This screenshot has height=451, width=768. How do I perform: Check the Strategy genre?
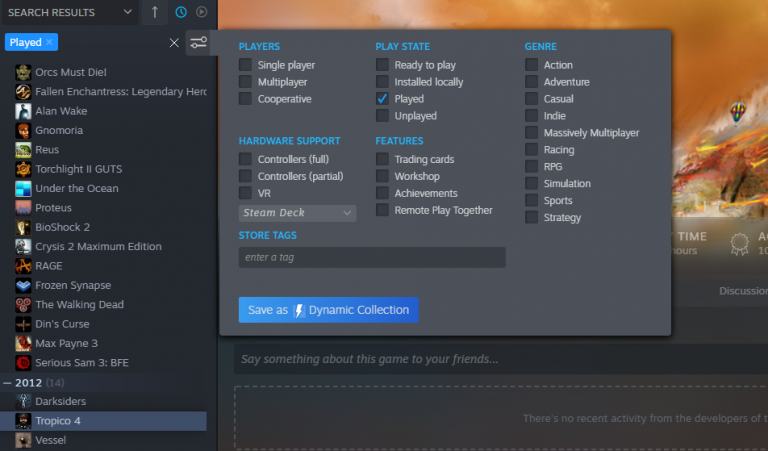[531, 217]
